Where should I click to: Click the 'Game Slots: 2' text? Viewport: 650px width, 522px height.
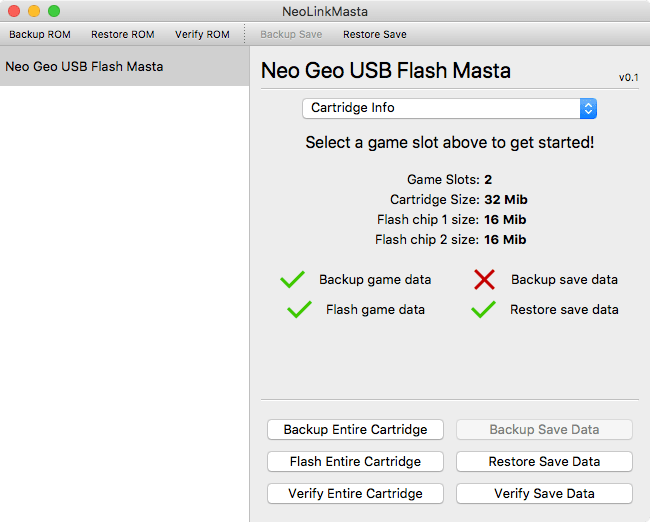pyautogui.click(x=449, y=180)
